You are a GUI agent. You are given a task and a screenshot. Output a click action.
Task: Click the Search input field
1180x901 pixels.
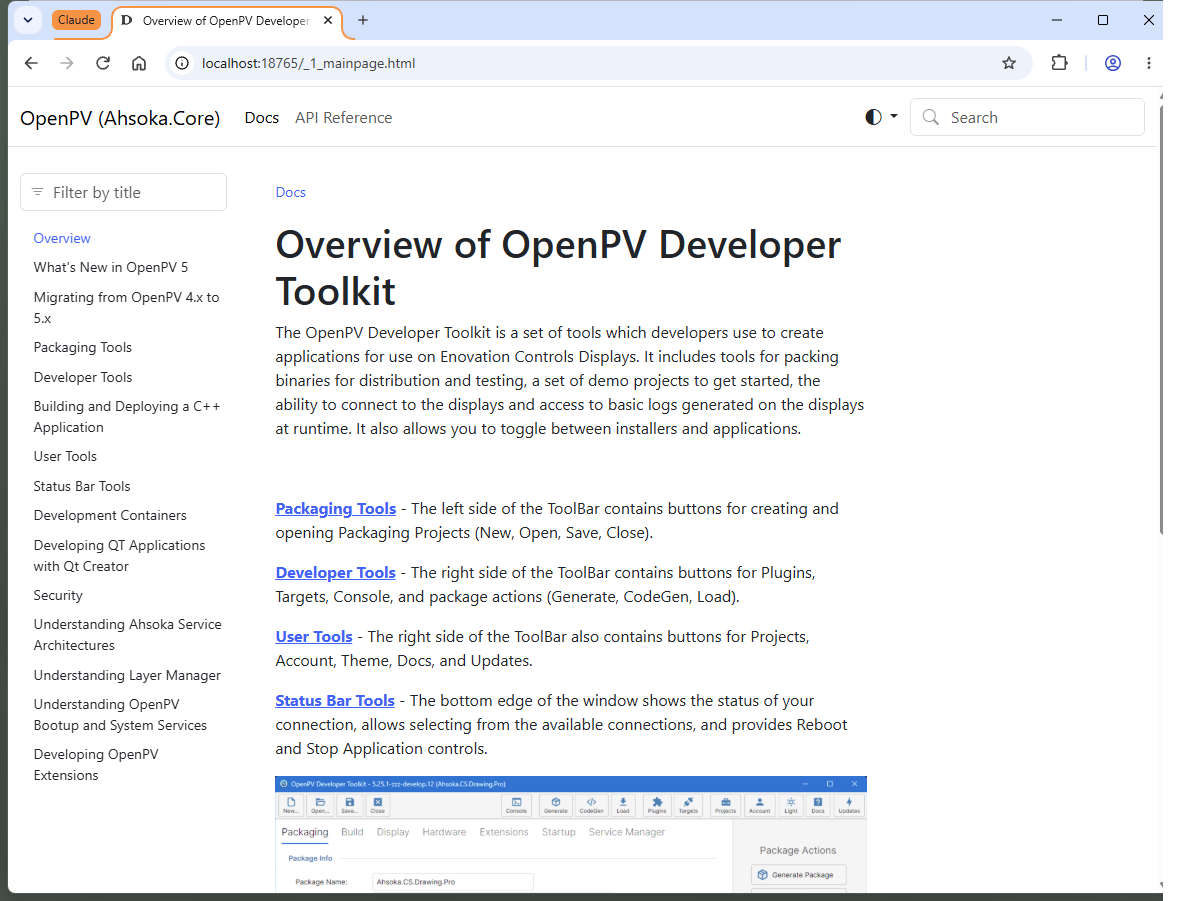(1027, 117)
